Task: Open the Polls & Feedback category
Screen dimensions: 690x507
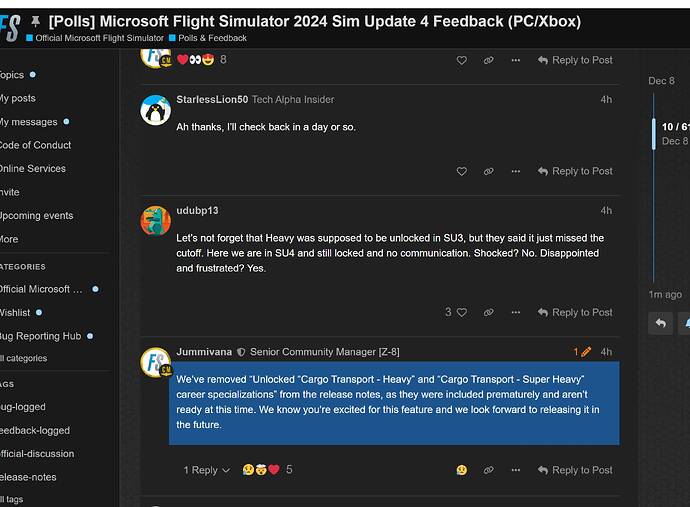Action: click(x=212, y=38)
